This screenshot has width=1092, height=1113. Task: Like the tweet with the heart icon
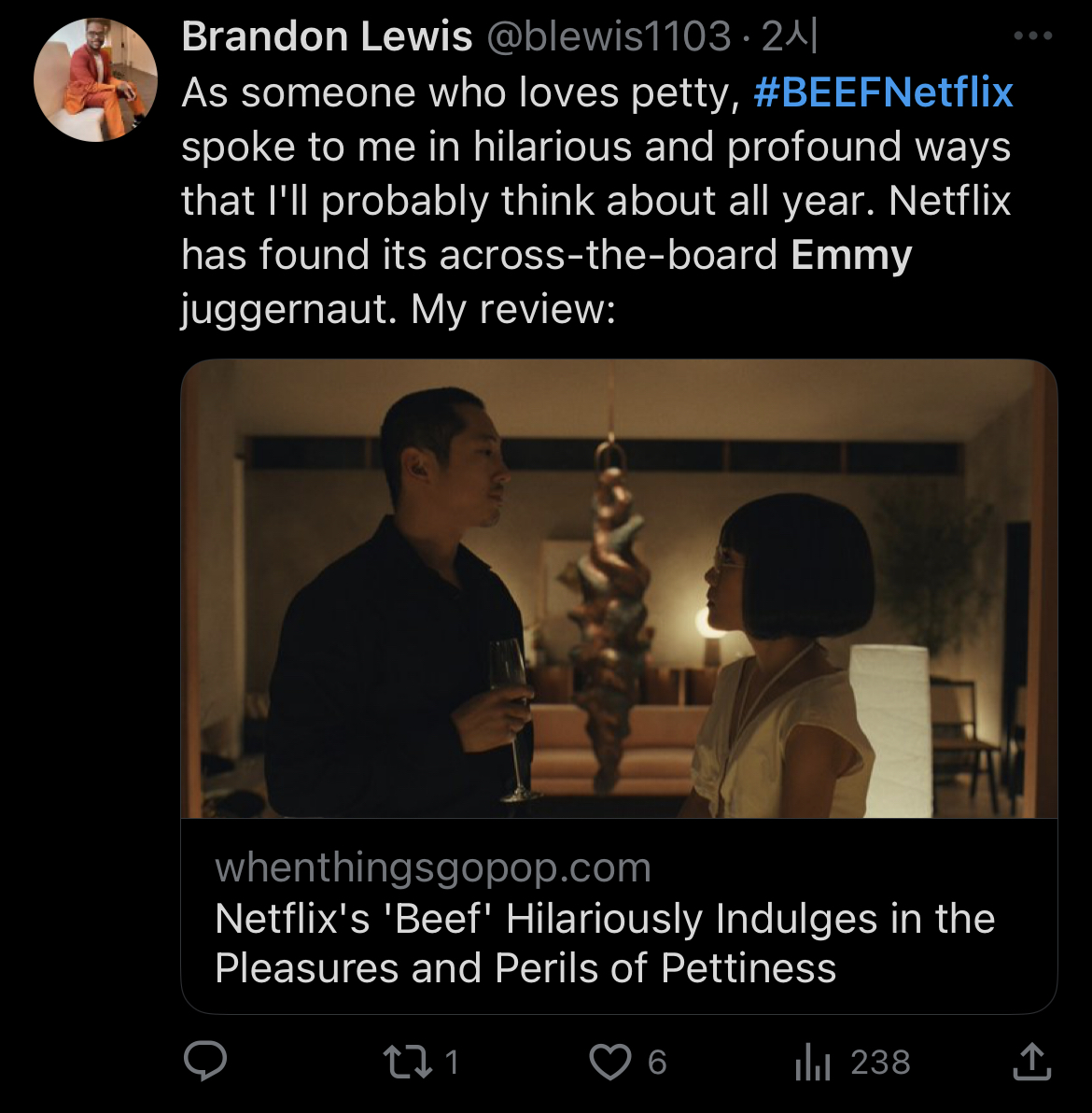(x=610, y=1062)
